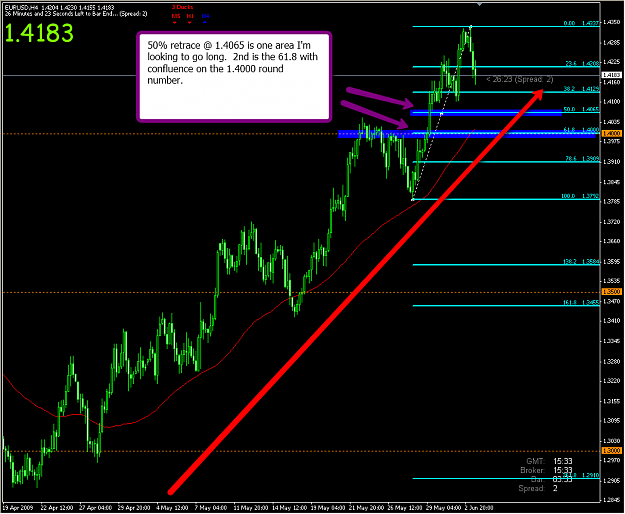Click the '7 May 04:00' label on time axis

[211, 508]
